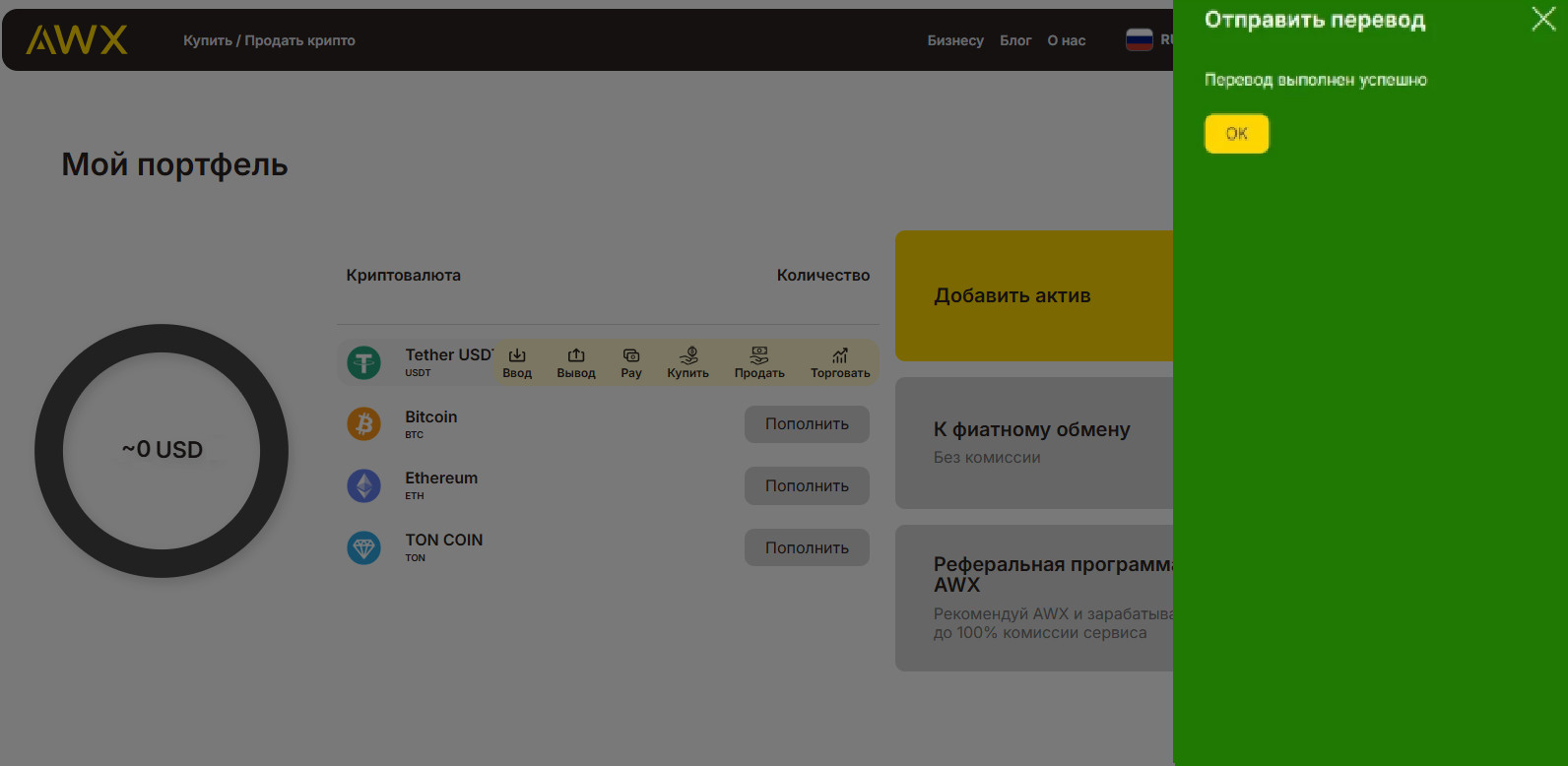Click the Bitcoin coin icon
The image size is (1568, 766).
[364, 424]
